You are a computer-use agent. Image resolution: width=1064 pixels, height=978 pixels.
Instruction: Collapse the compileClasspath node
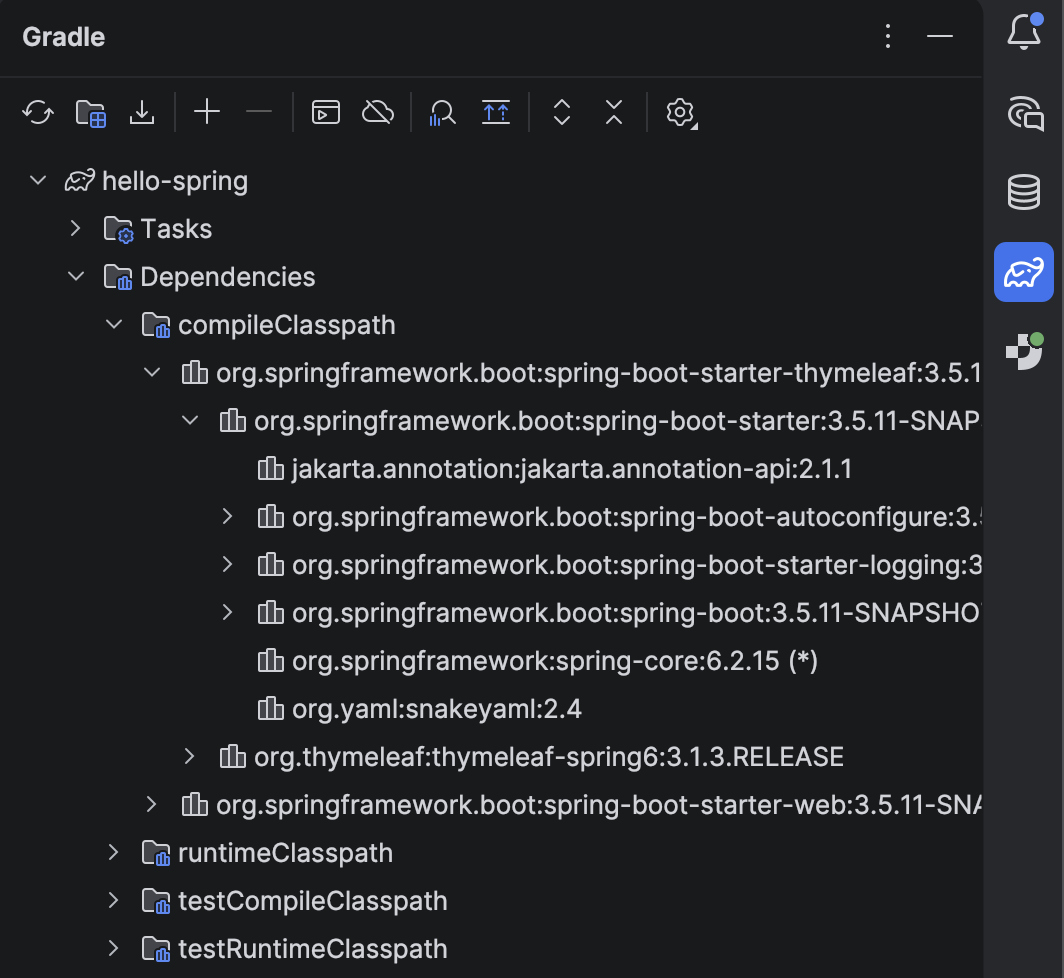pyautogui.click(x=114, y=324)
